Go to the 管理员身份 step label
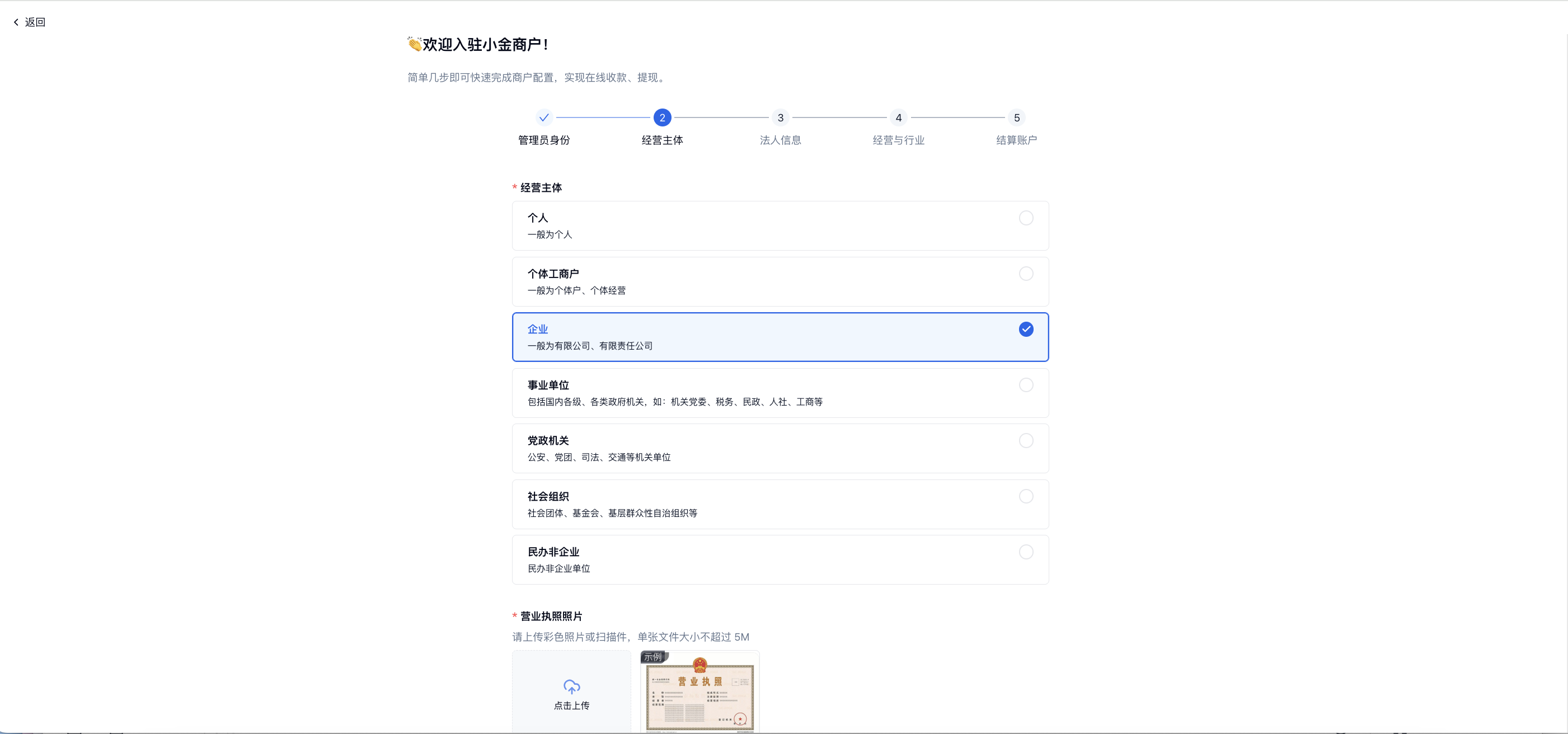 coord(543,140)
